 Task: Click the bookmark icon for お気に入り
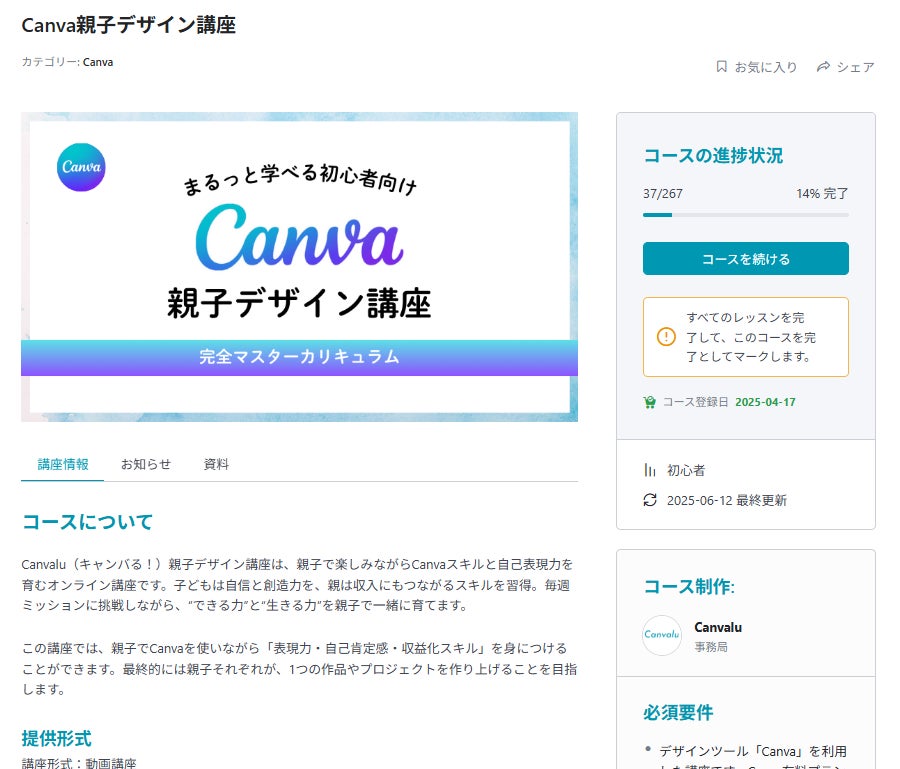click(721, 67)
